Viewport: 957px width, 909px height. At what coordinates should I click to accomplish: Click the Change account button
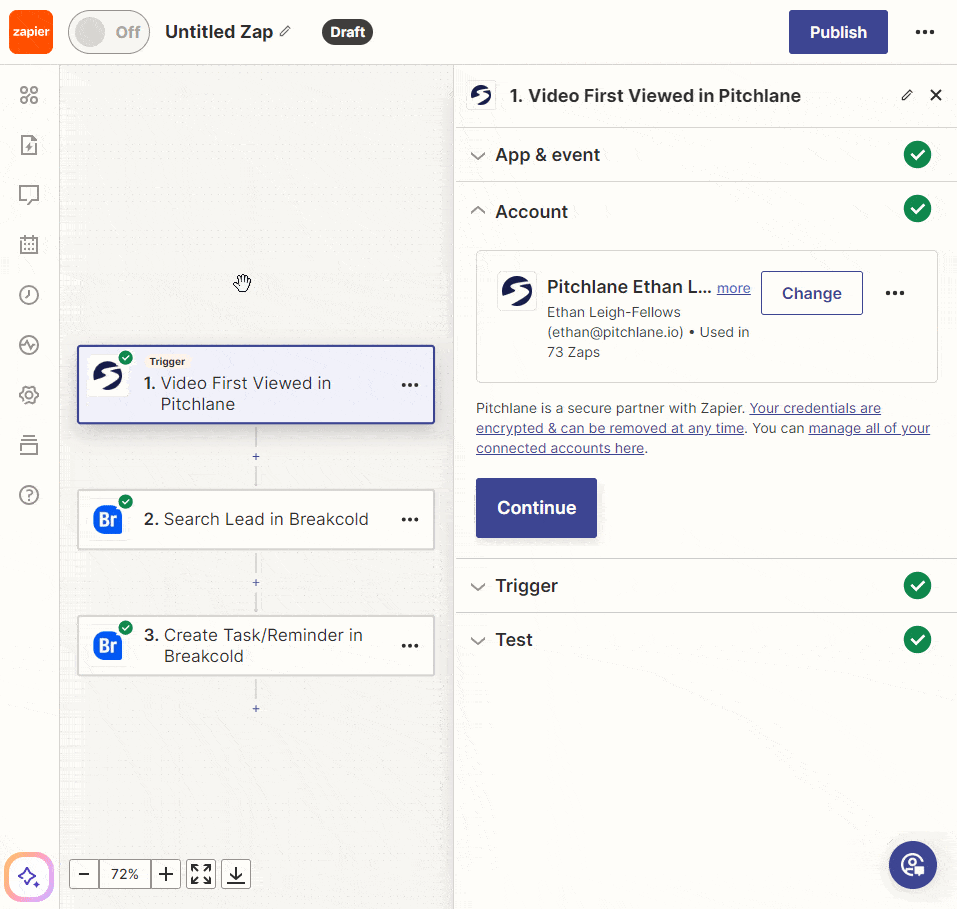coord(812,293)
